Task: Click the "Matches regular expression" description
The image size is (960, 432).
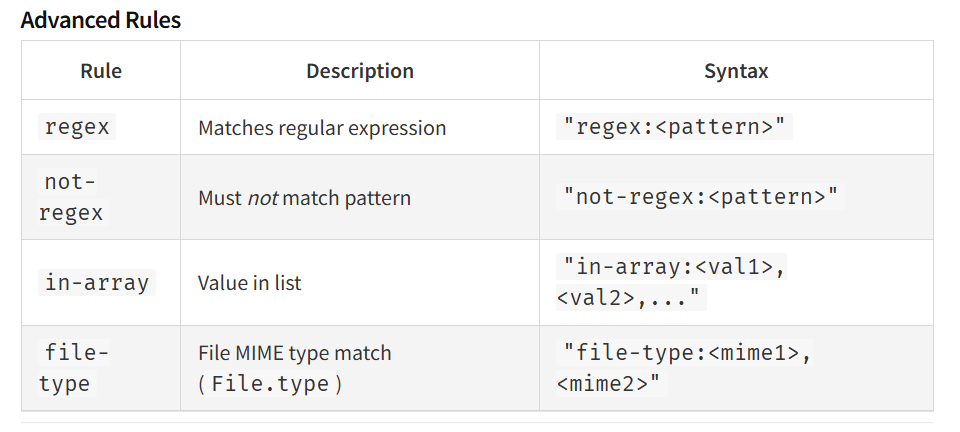Action: (322, 128)
